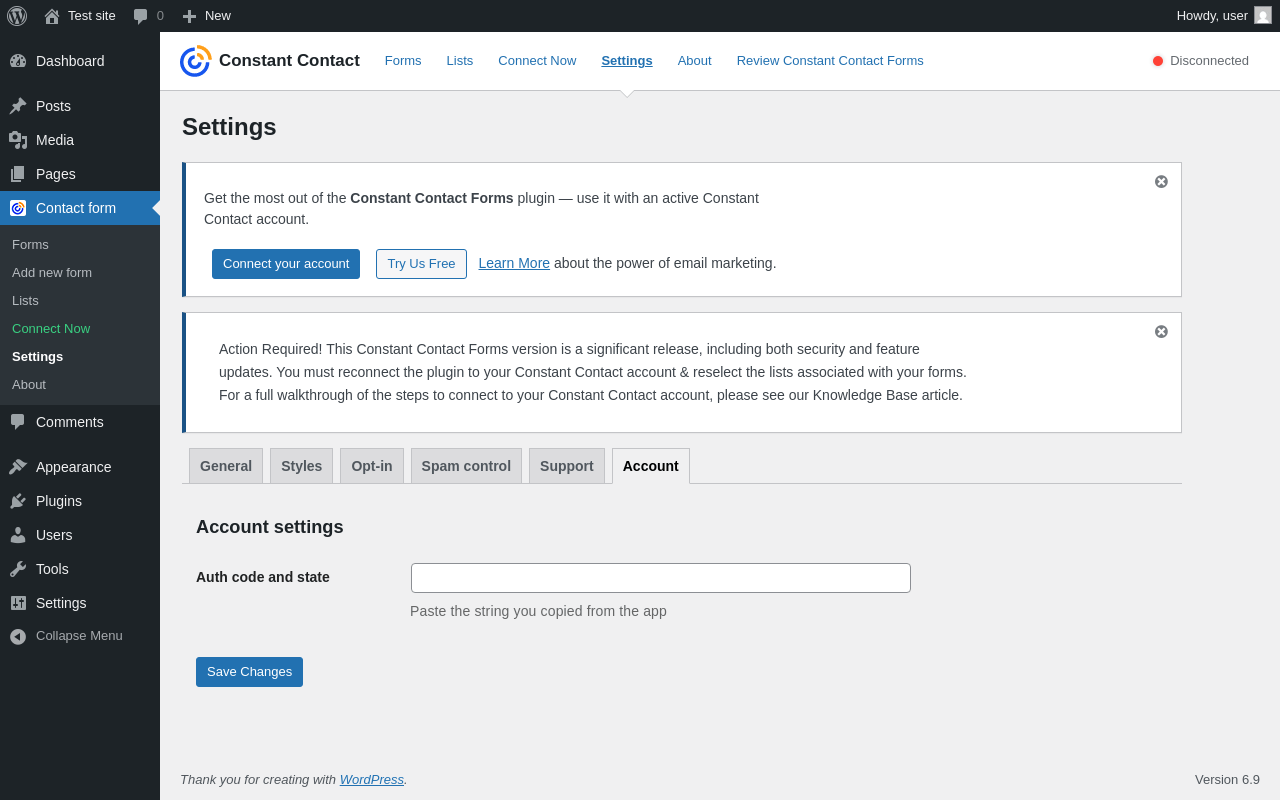The width and height of the screenshot is (1280, 800).
Task: Collapse the admin sidebar menu
Action: (x=79, y=636)
